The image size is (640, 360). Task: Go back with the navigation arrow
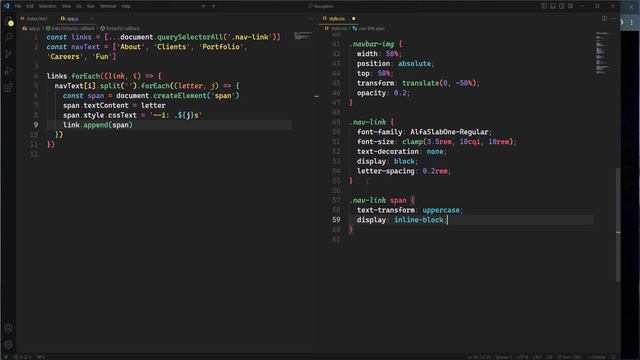(x=204, y=6)
